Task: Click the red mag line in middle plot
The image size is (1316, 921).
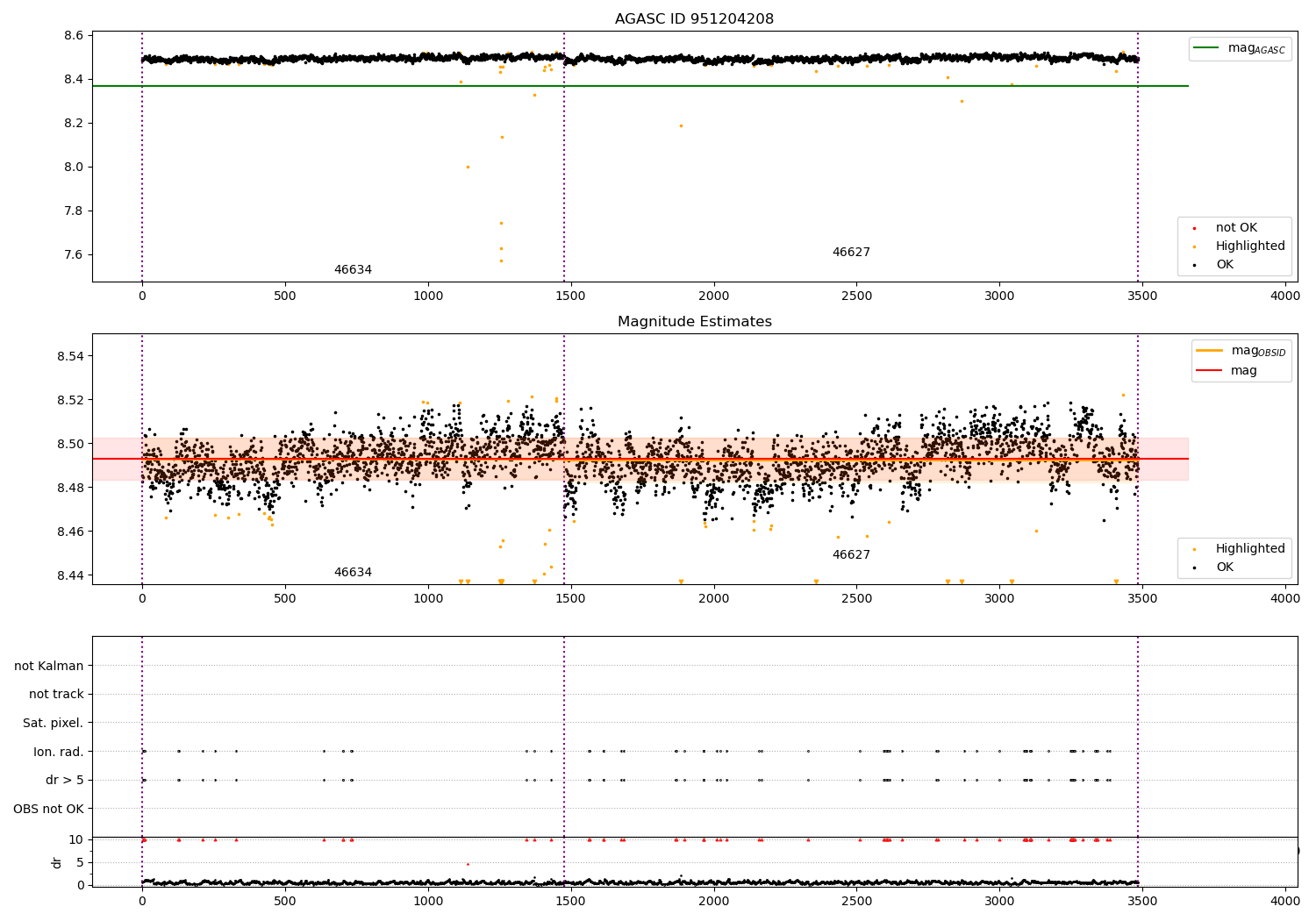Action: 640,459
